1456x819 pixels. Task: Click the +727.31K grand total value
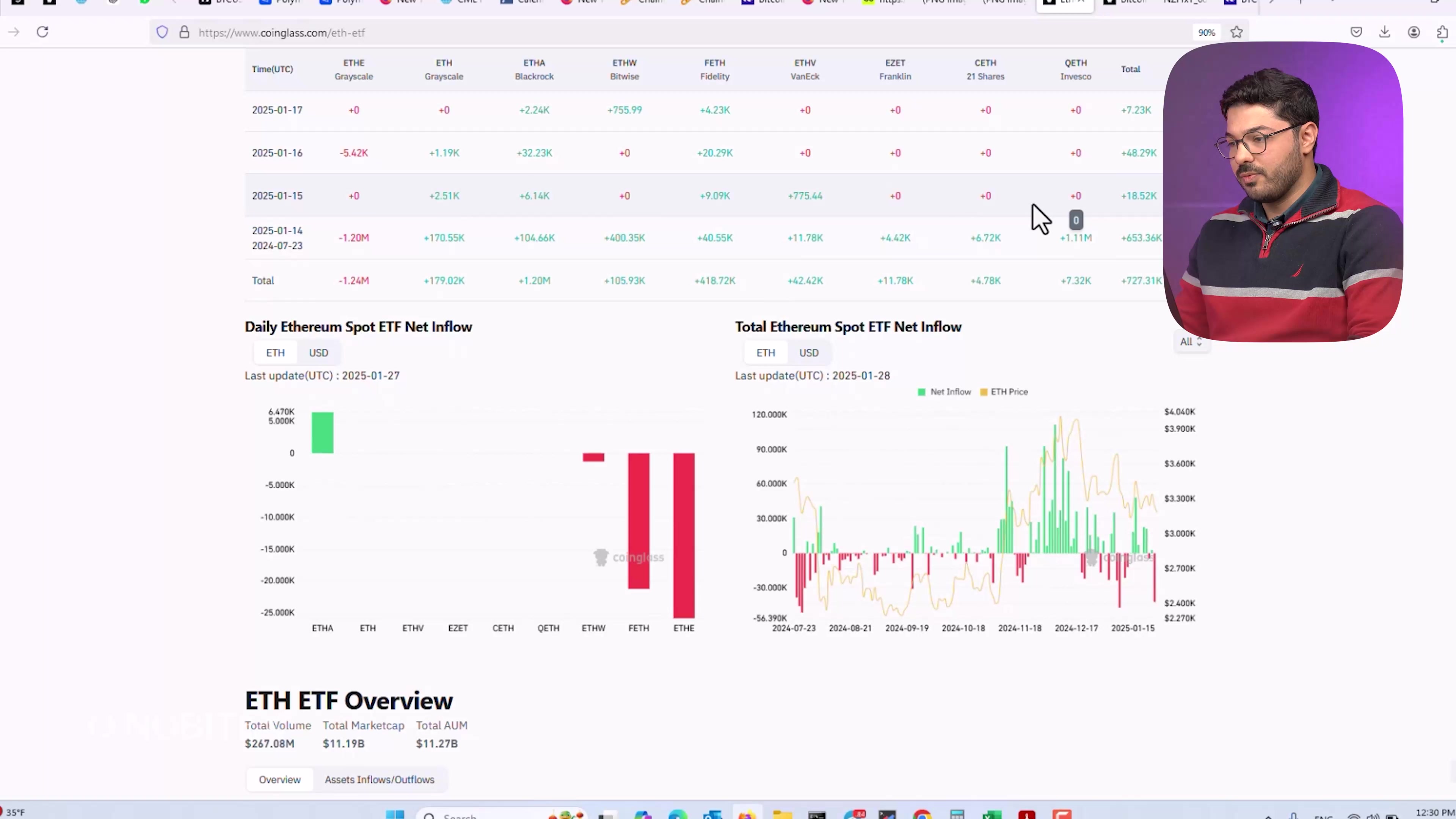1141,281
